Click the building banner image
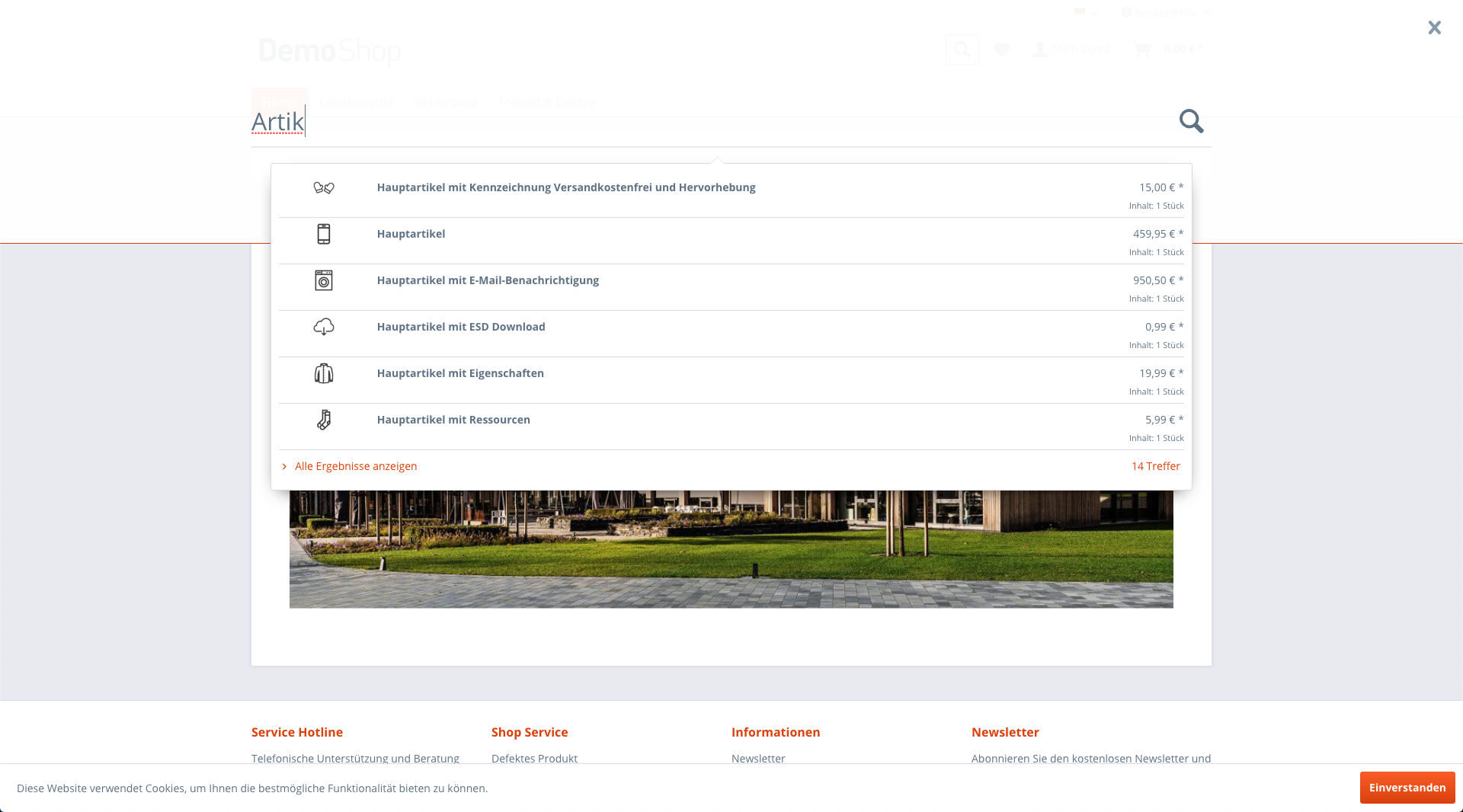This screenshot has width=1463, height=812. point(731,549)
